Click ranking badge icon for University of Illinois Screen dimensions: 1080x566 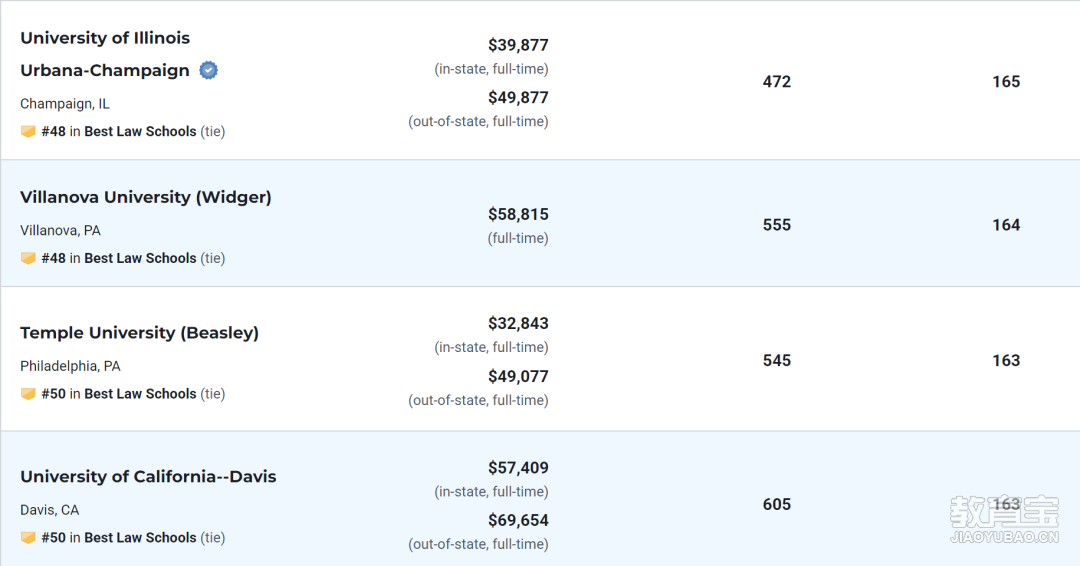[28, 131]
